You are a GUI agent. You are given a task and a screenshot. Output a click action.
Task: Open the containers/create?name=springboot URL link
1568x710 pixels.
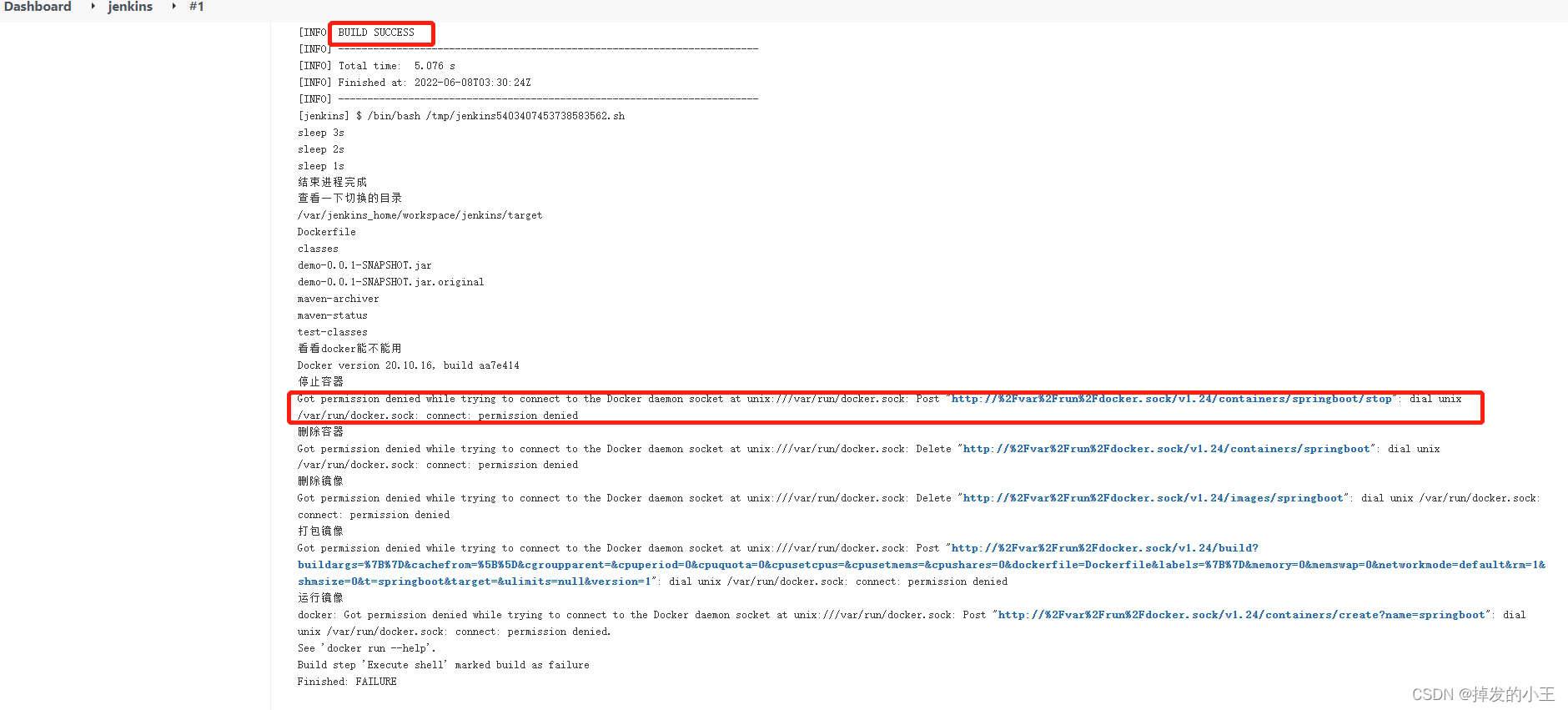[1242, 615]
